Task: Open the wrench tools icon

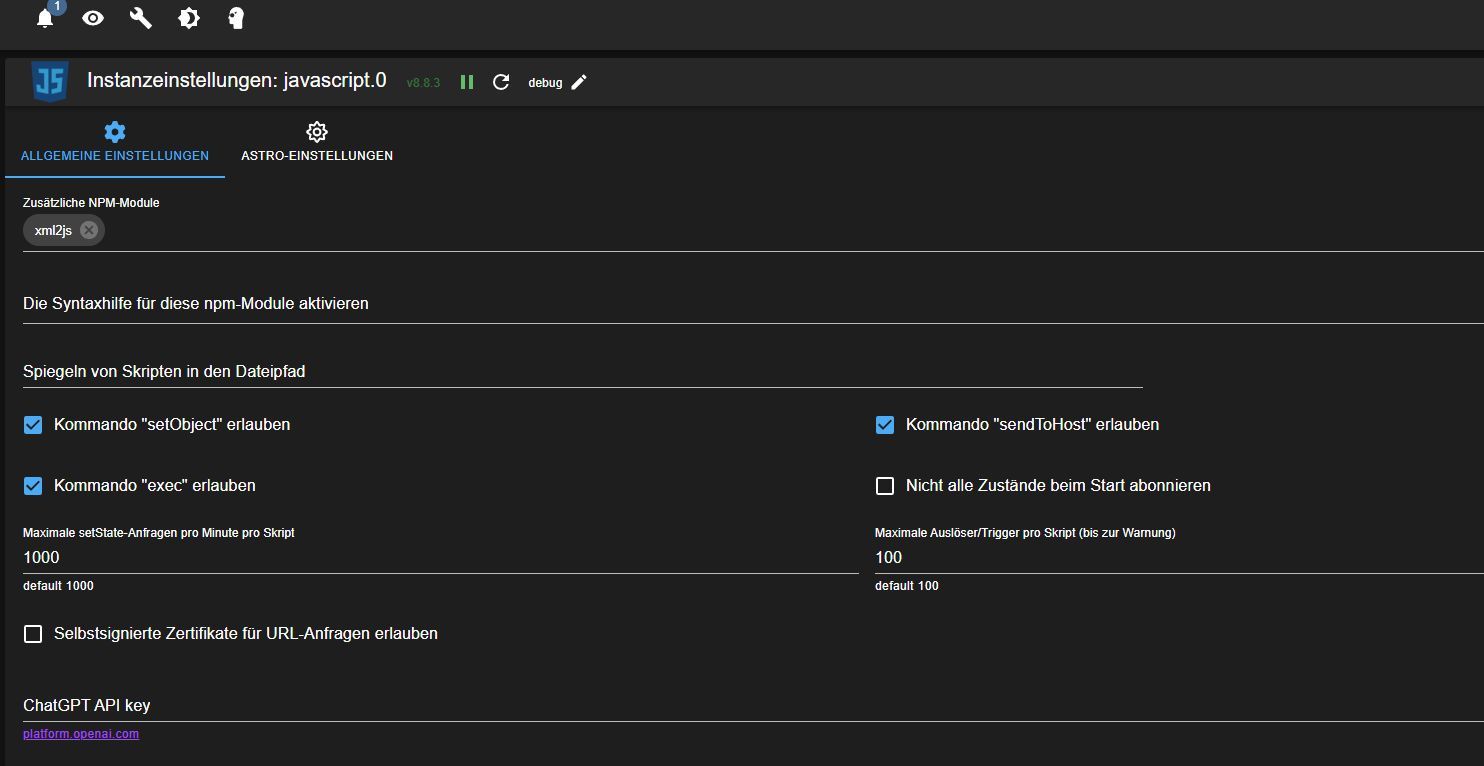Action: point(141,18)
